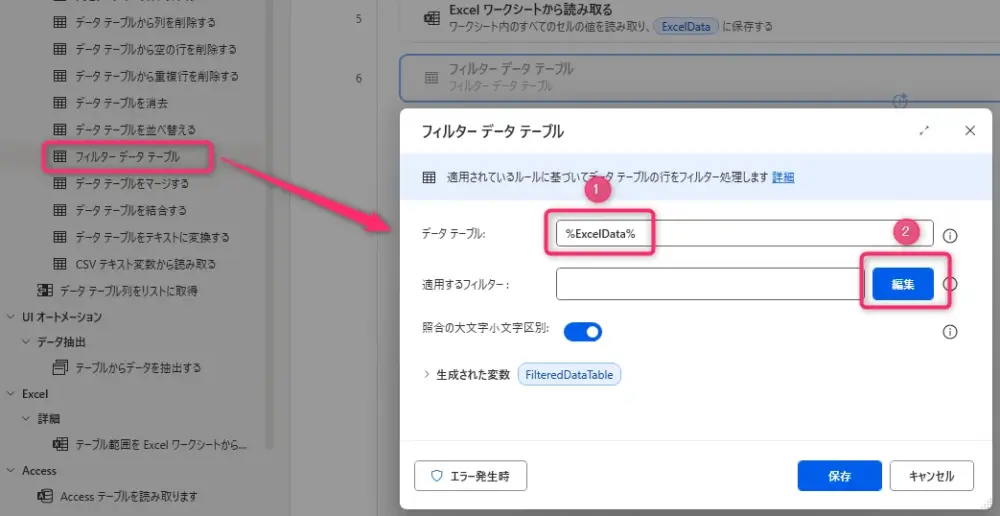
Task: Expand the 生成された変数 section
Action: tap(427, 375)
